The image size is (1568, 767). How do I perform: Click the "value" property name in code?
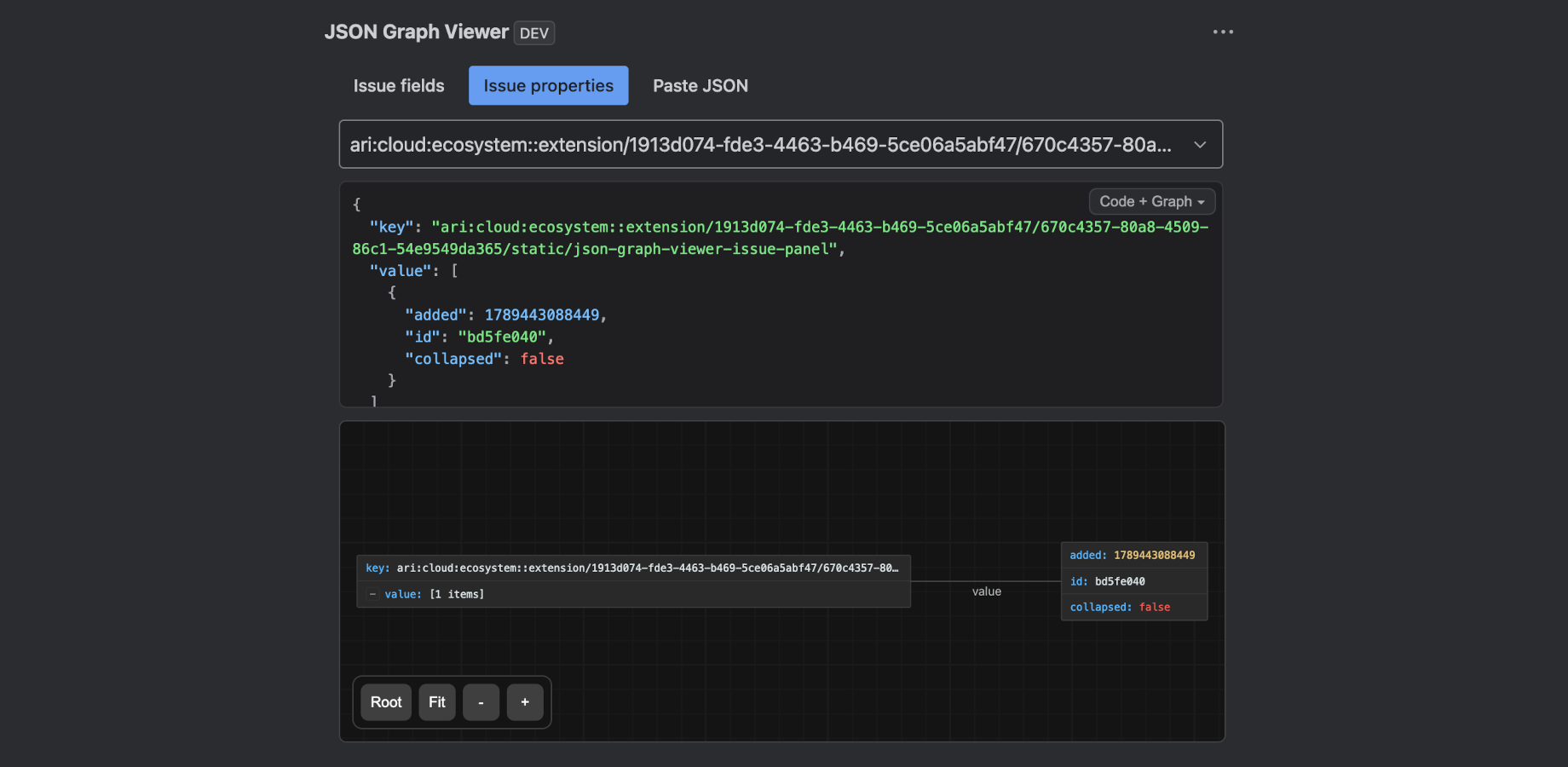tap(401, 270)
